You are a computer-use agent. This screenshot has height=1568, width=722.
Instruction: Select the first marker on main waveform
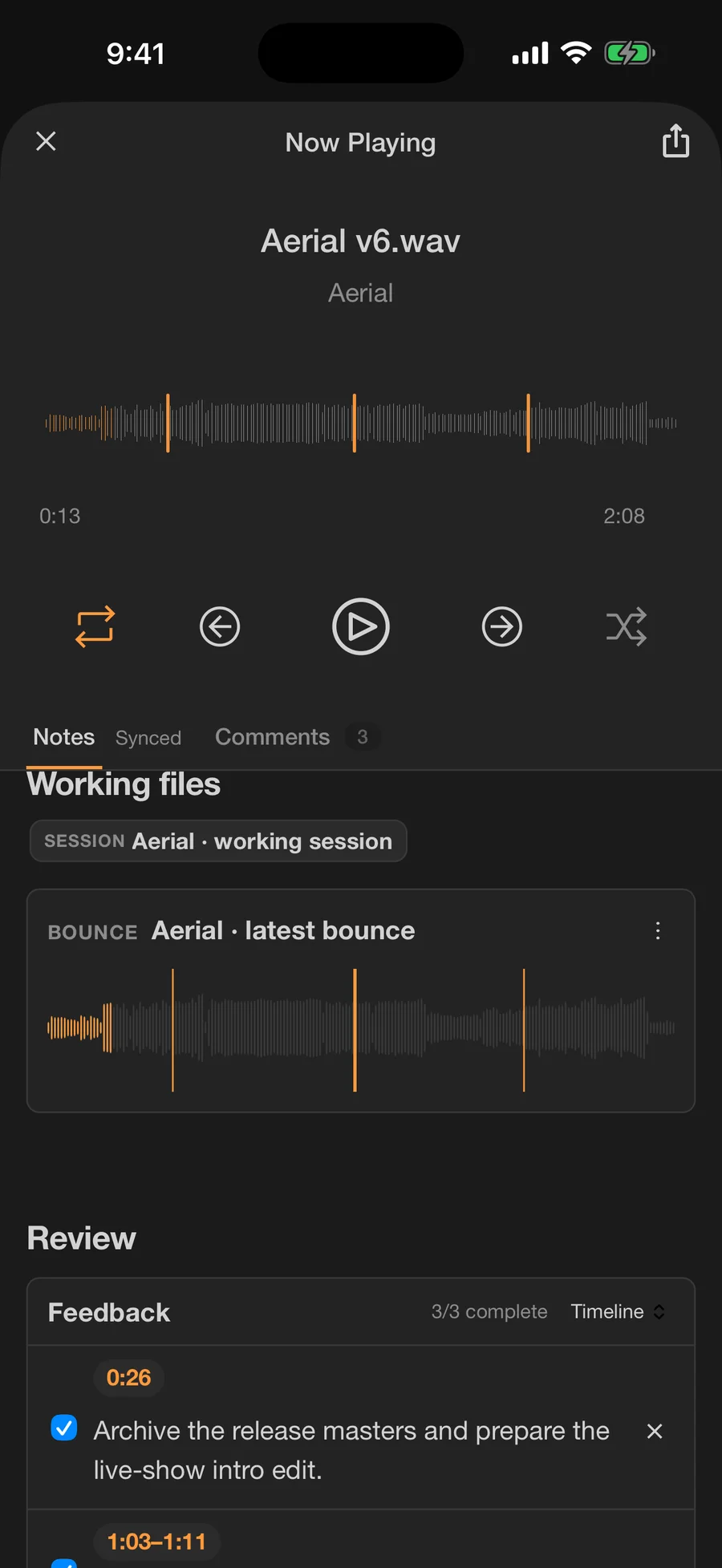coord(168,423)
